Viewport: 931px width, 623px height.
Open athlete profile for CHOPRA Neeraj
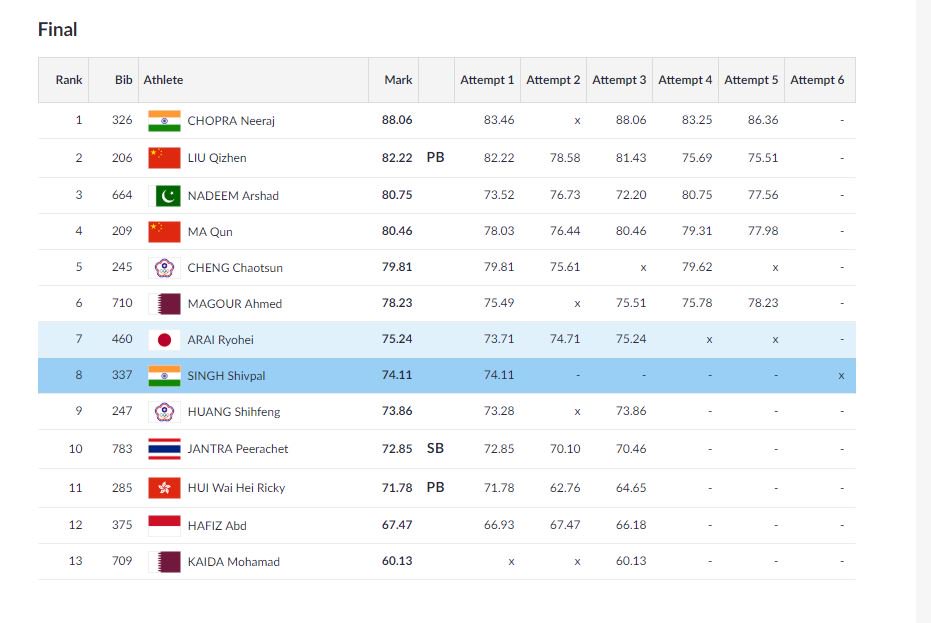(231, 121)
